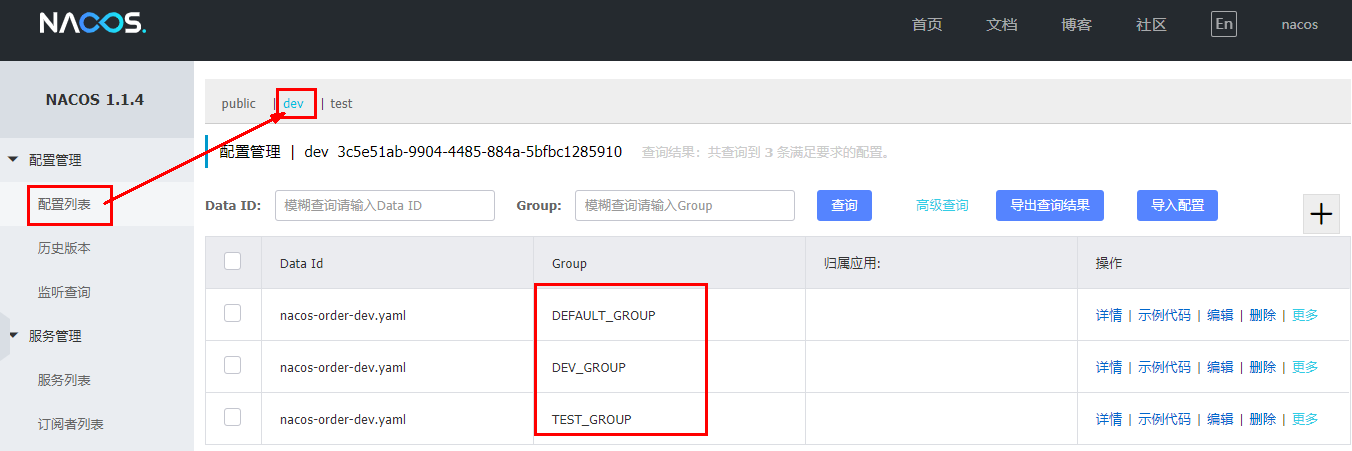The height and width of the screenshot is (451, 1352).
Task: Open 配置列表 in the sidebar
Action: 64,203
